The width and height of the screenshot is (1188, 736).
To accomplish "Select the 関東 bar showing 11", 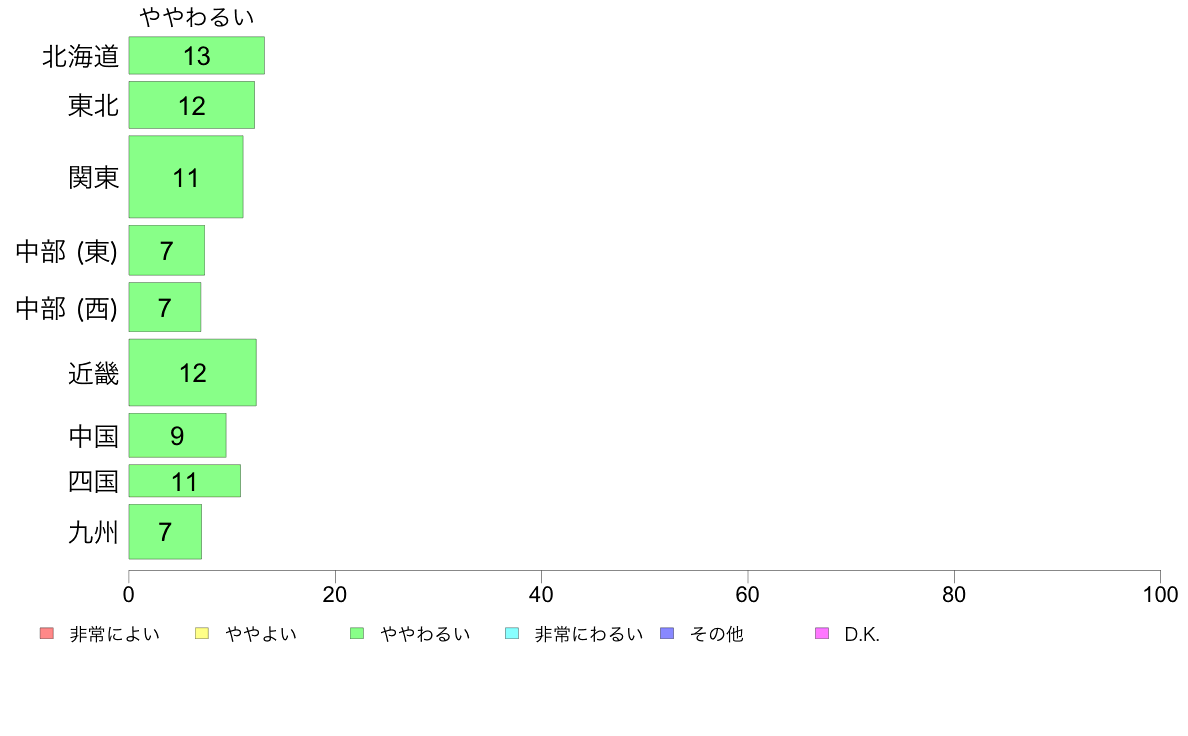I will click(186, 177).
